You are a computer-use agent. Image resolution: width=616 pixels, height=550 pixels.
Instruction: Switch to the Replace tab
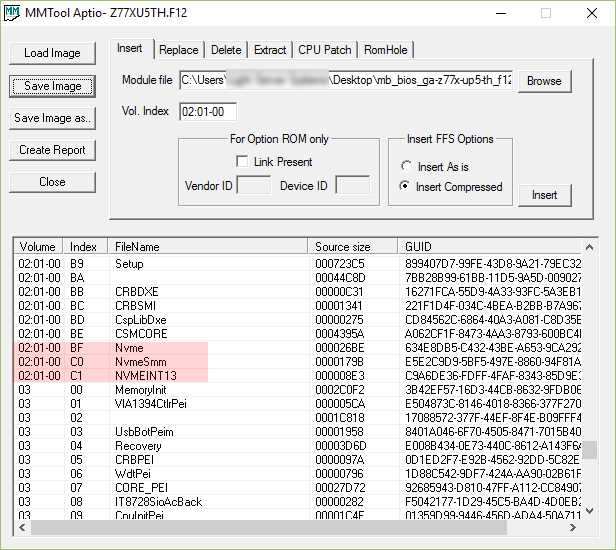click(179, 50)
